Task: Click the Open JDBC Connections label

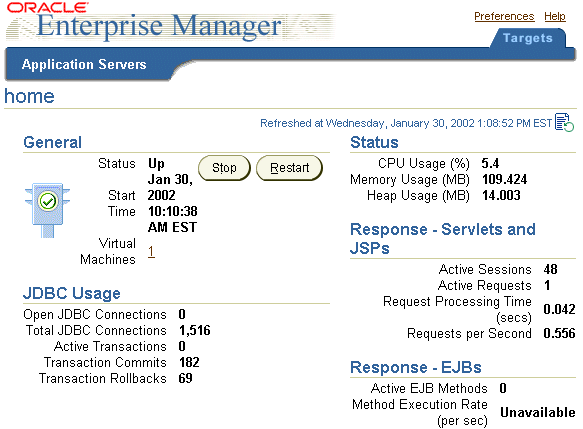Action: [x=95, y=315]
